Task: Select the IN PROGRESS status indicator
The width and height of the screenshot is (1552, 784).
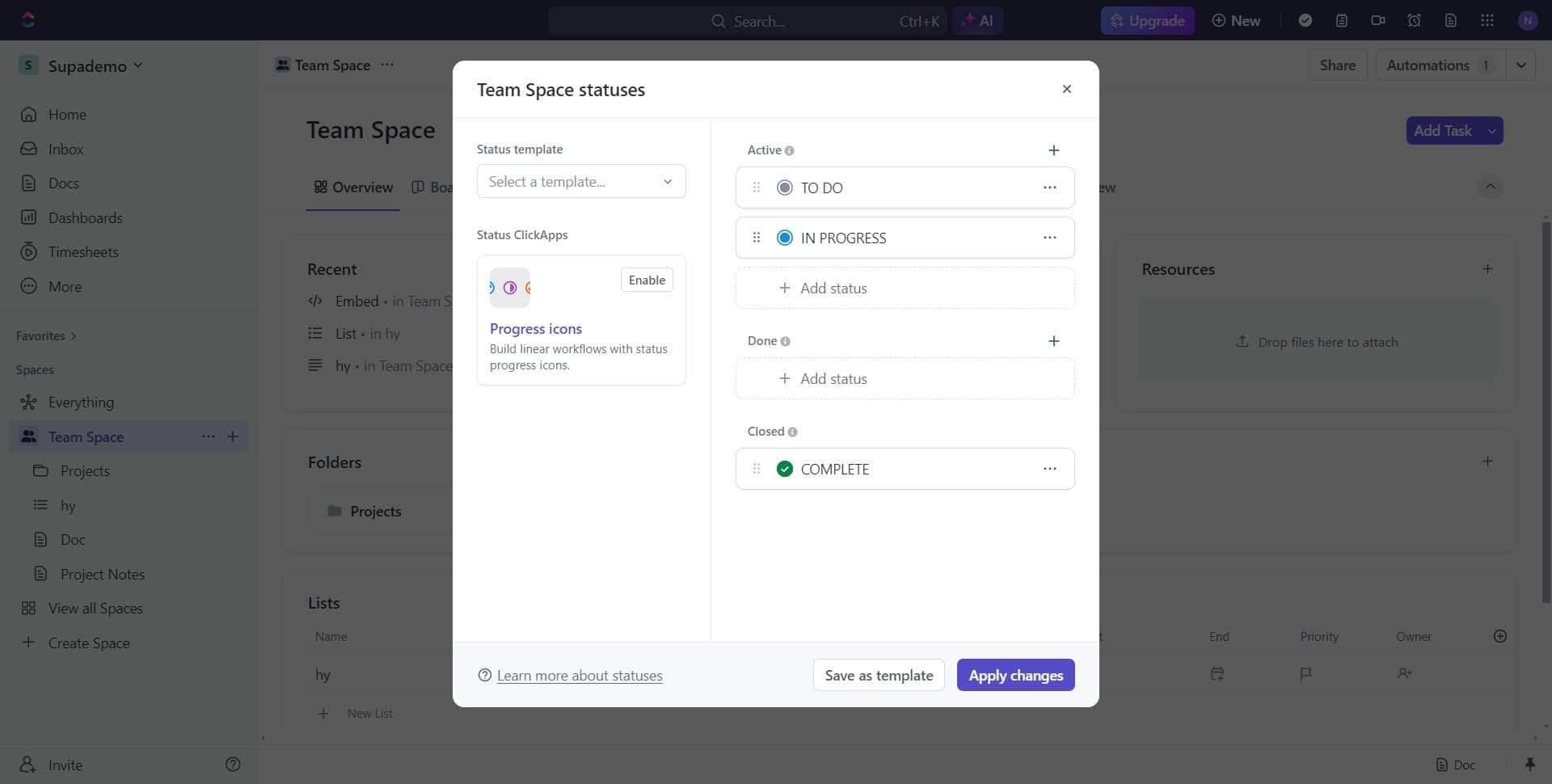Action: point(784,237)
